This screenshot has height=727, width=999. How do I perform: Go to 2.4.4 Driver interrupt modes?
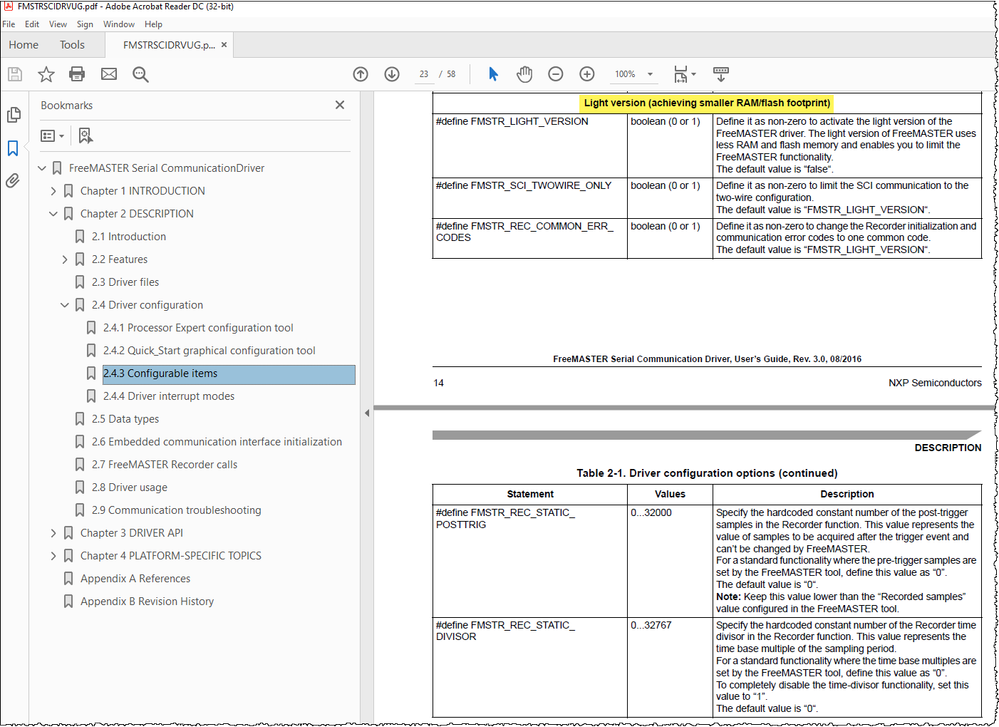[169, 396]
